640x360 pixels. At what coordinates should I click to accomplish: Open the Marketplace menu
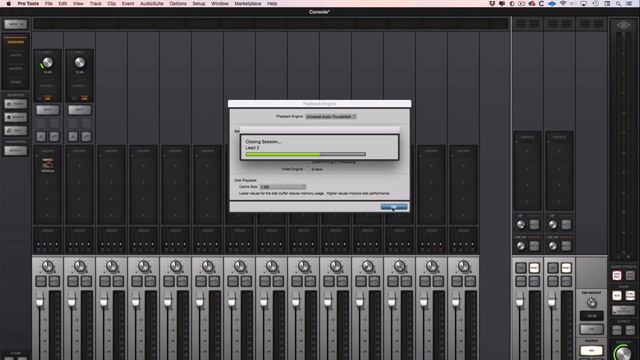tap(248, 4)
